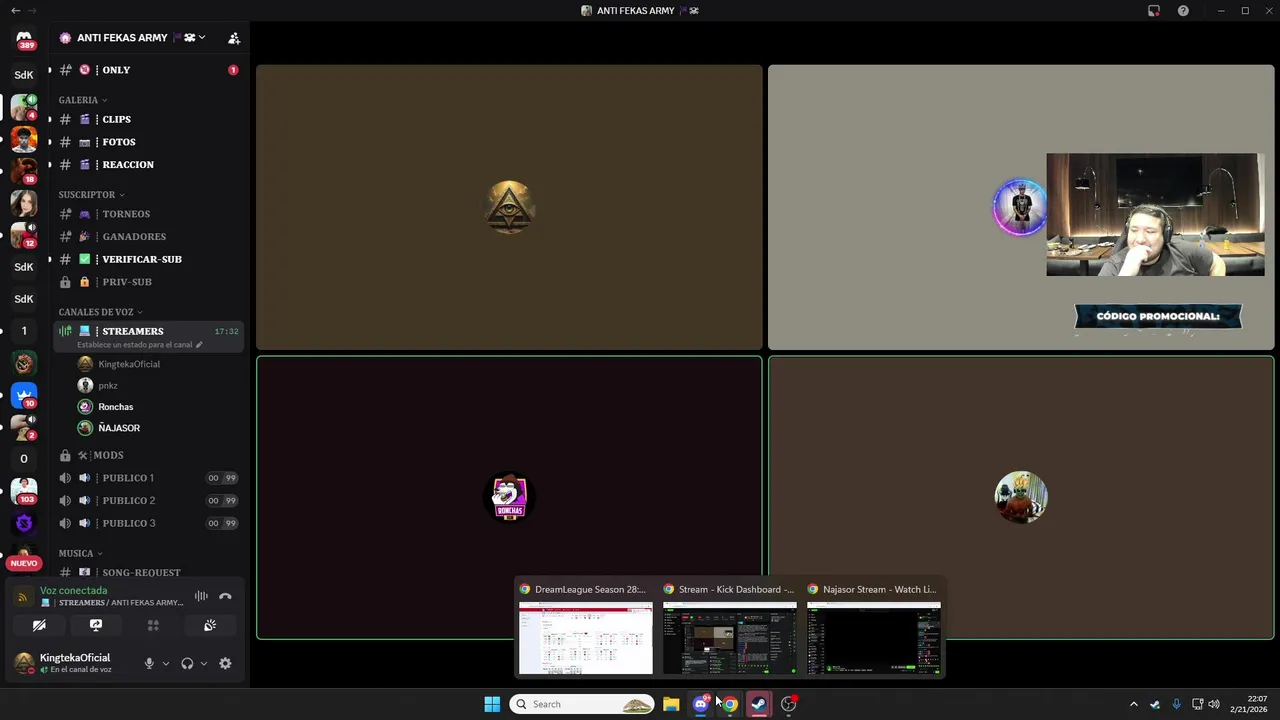Click the taskbar Search box

(582, 704)
